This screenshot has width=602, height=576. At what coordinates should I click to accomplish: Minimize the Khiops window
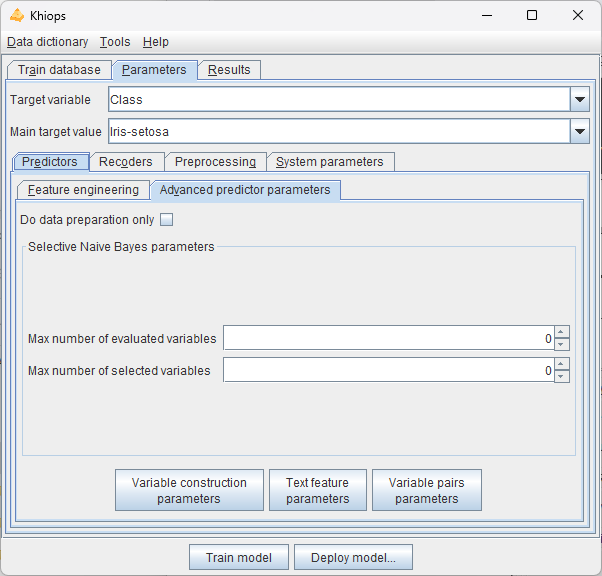coord(487,15)
